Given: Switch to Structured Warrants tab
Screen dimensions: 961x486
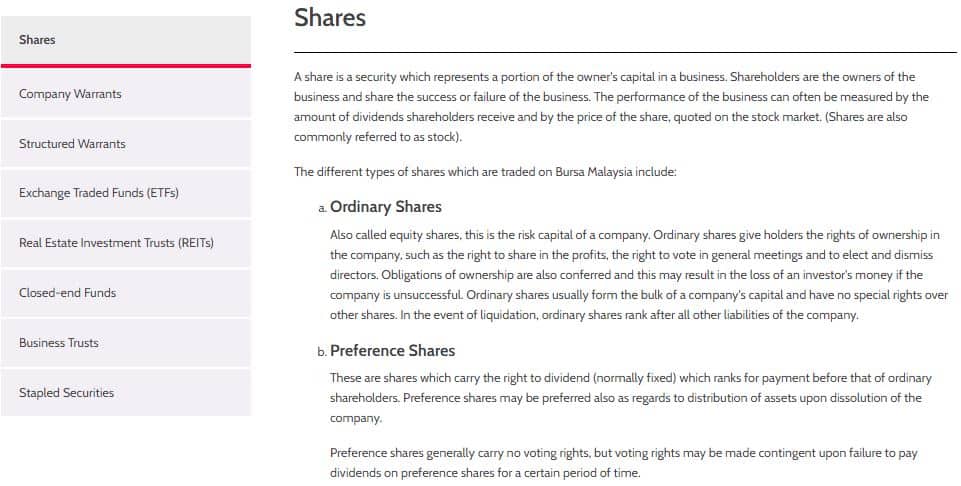Looking at the screenshot, I should pyautogui.click(x=126, y=143).
